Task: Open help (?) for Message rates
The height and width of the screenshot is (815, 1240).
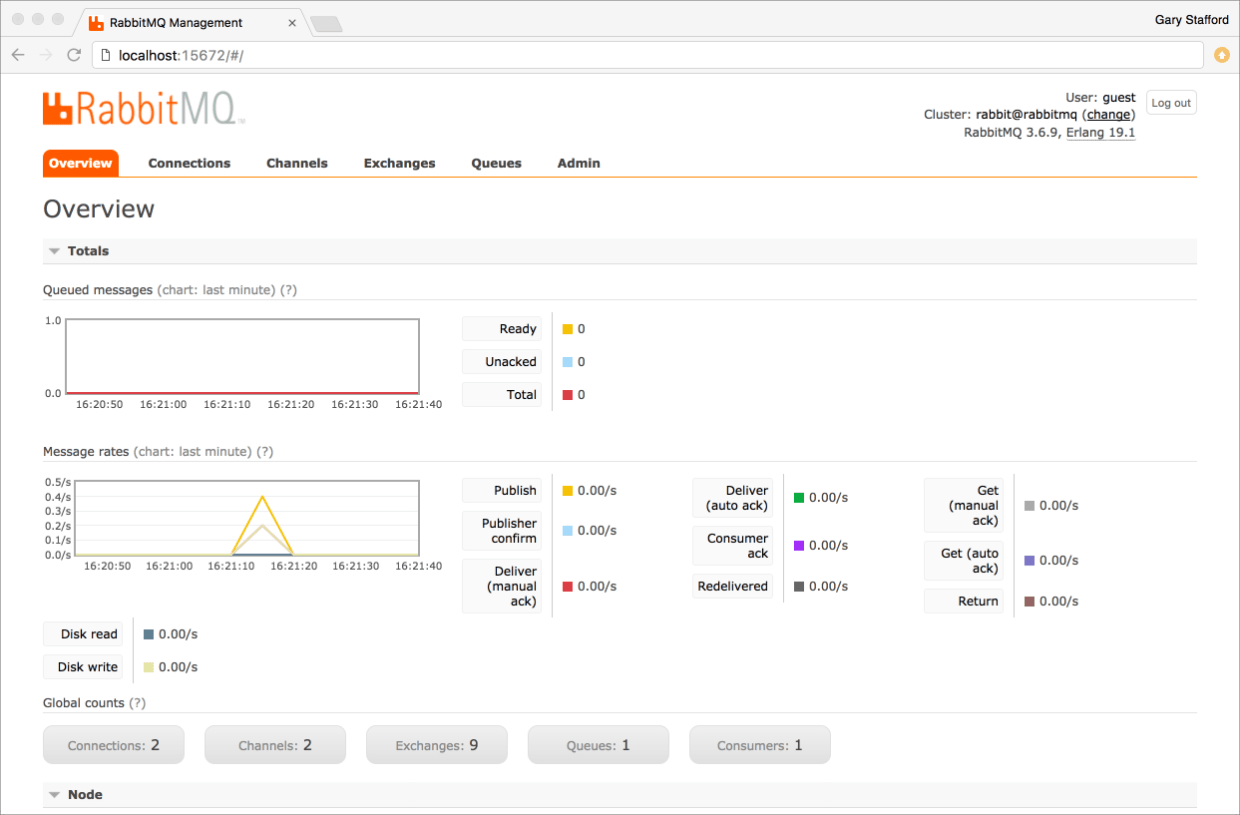Action: pyautogui.click(x=265, y=452)
